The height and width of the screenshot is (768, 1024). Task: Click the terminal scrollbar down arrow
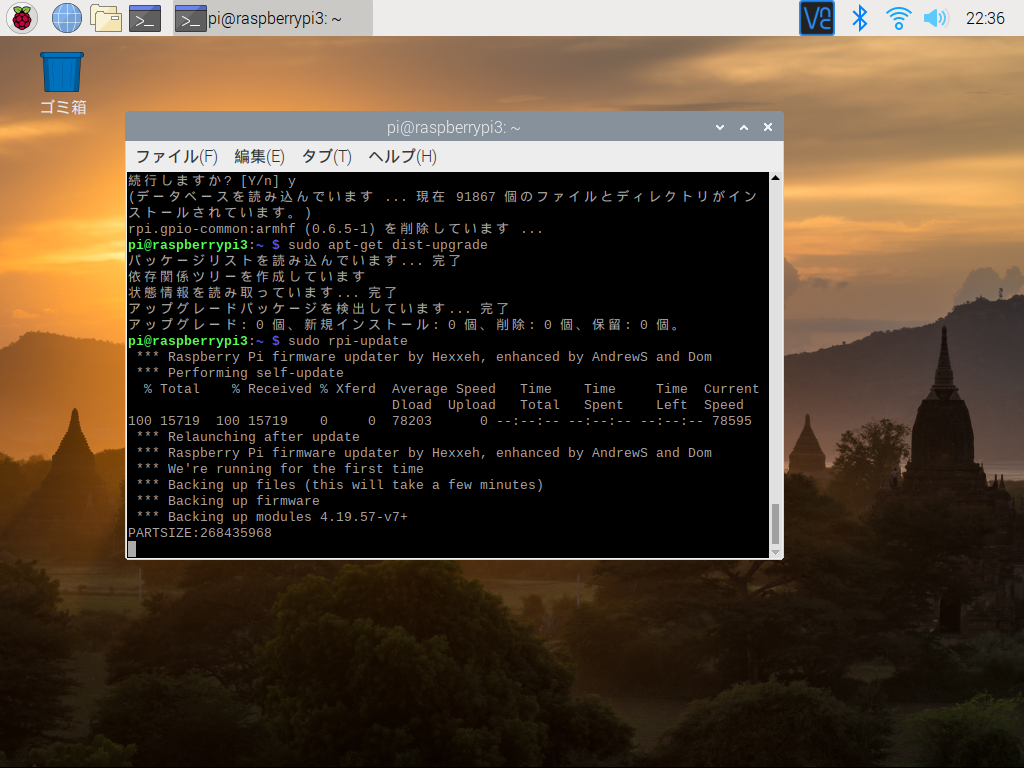(x=775, y=552)
